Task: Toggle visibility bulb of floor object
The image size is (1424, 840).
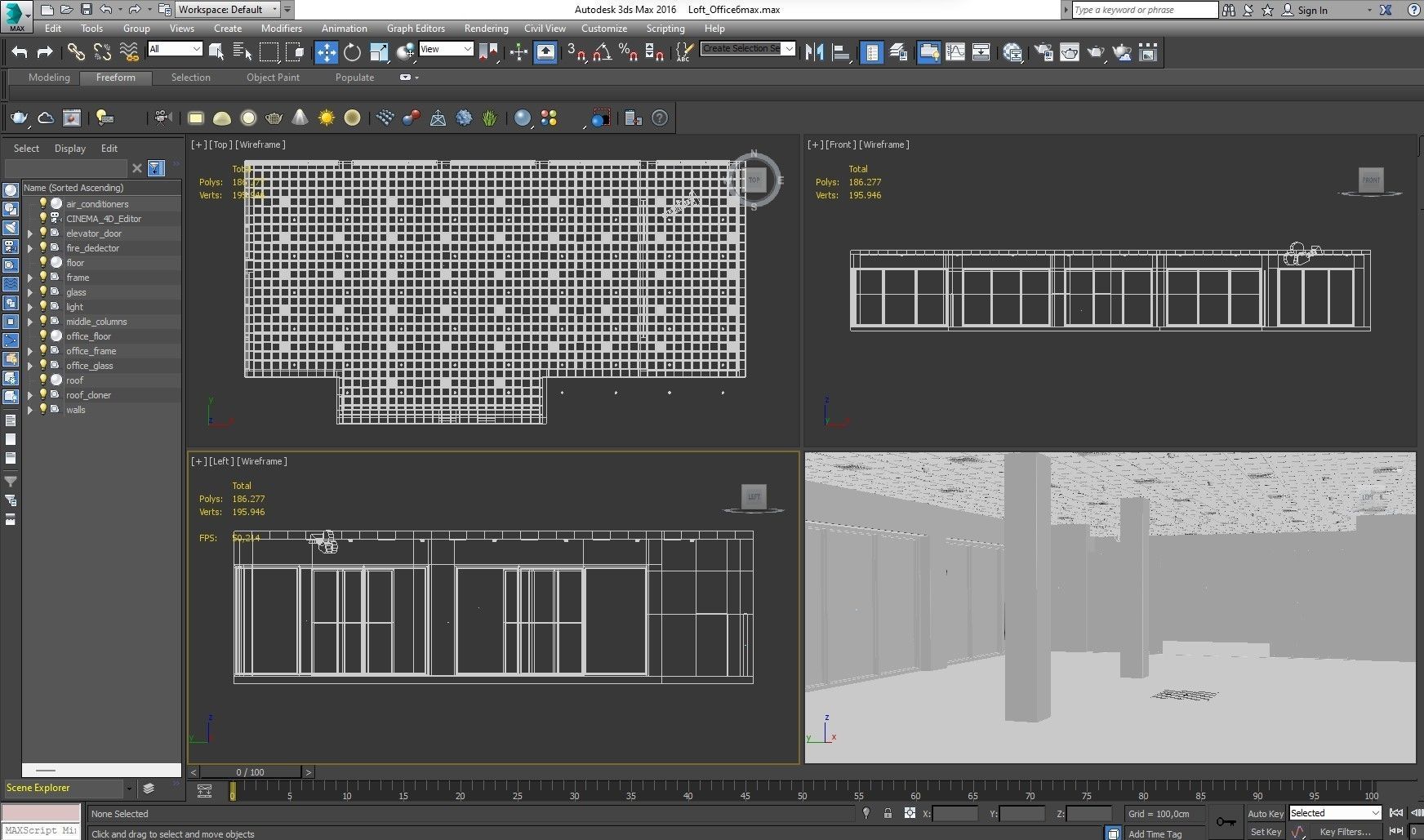Action: tap(43, 263)
